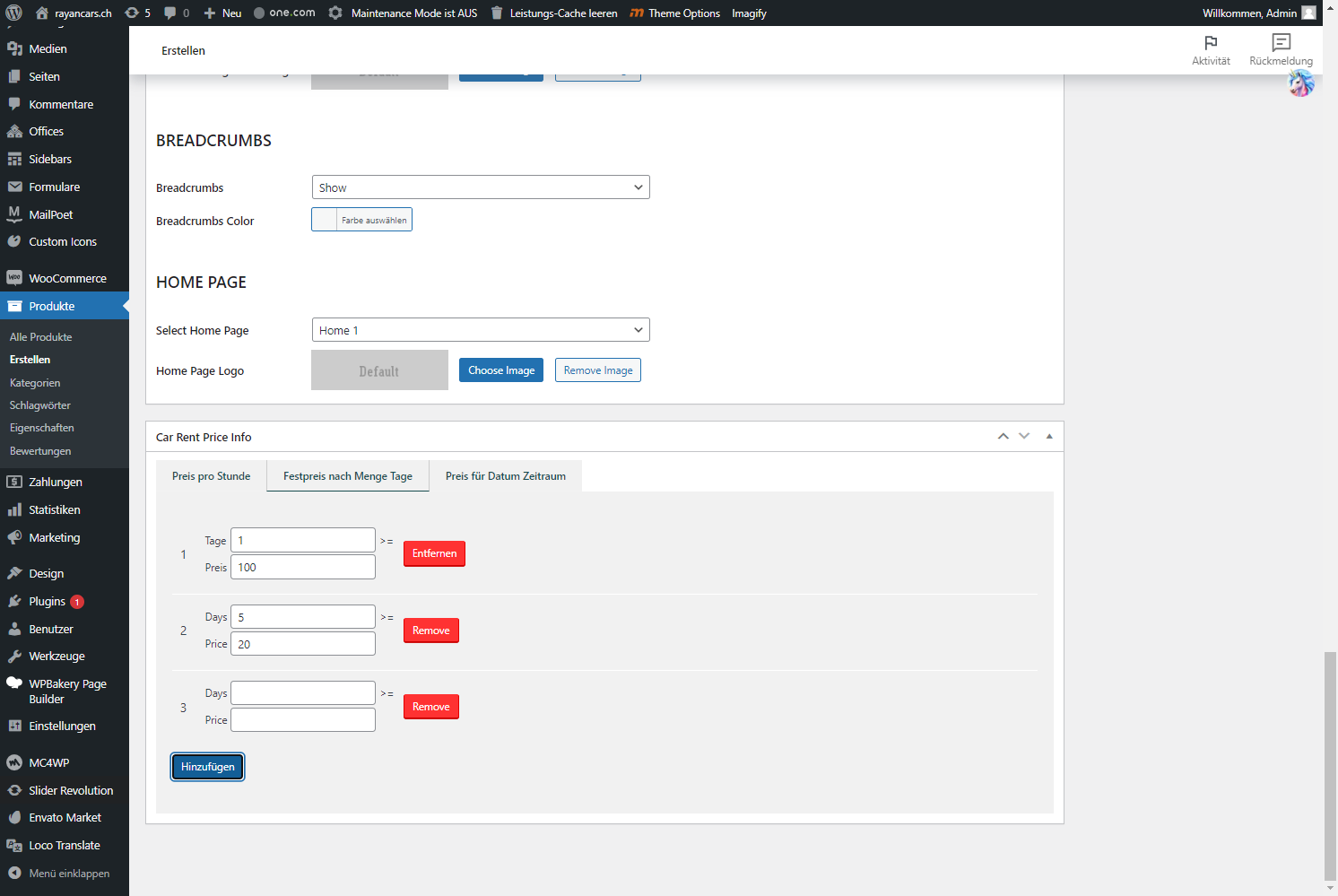Open Kategorien under Produkte
The image size is (1338, 896).
tap(35, 383)
